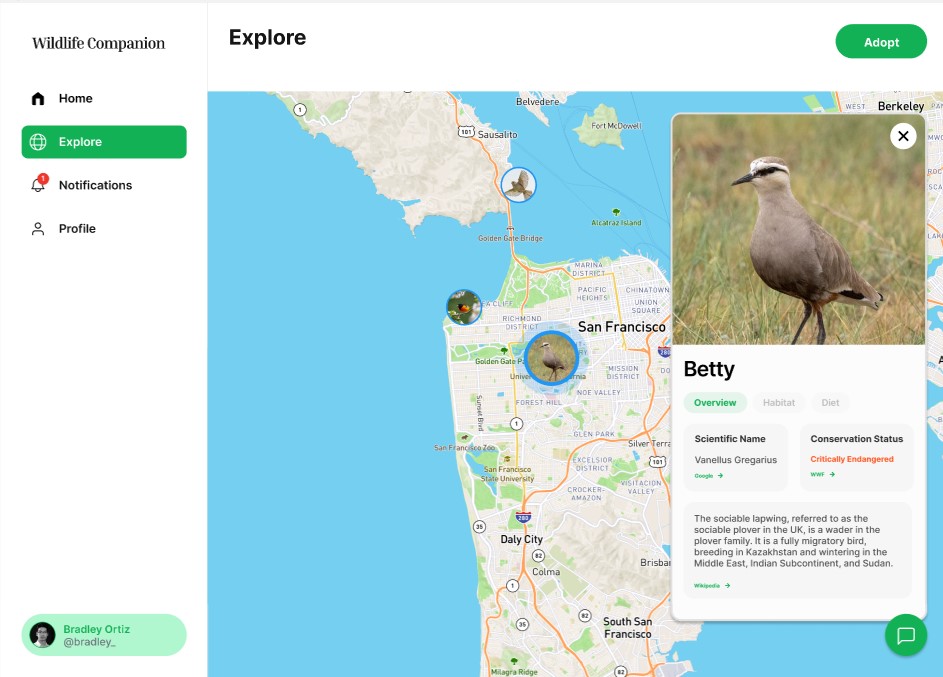The image size is (943, 677).
Task: Click the arrow next to the Google link
Action: click(719, 476)
